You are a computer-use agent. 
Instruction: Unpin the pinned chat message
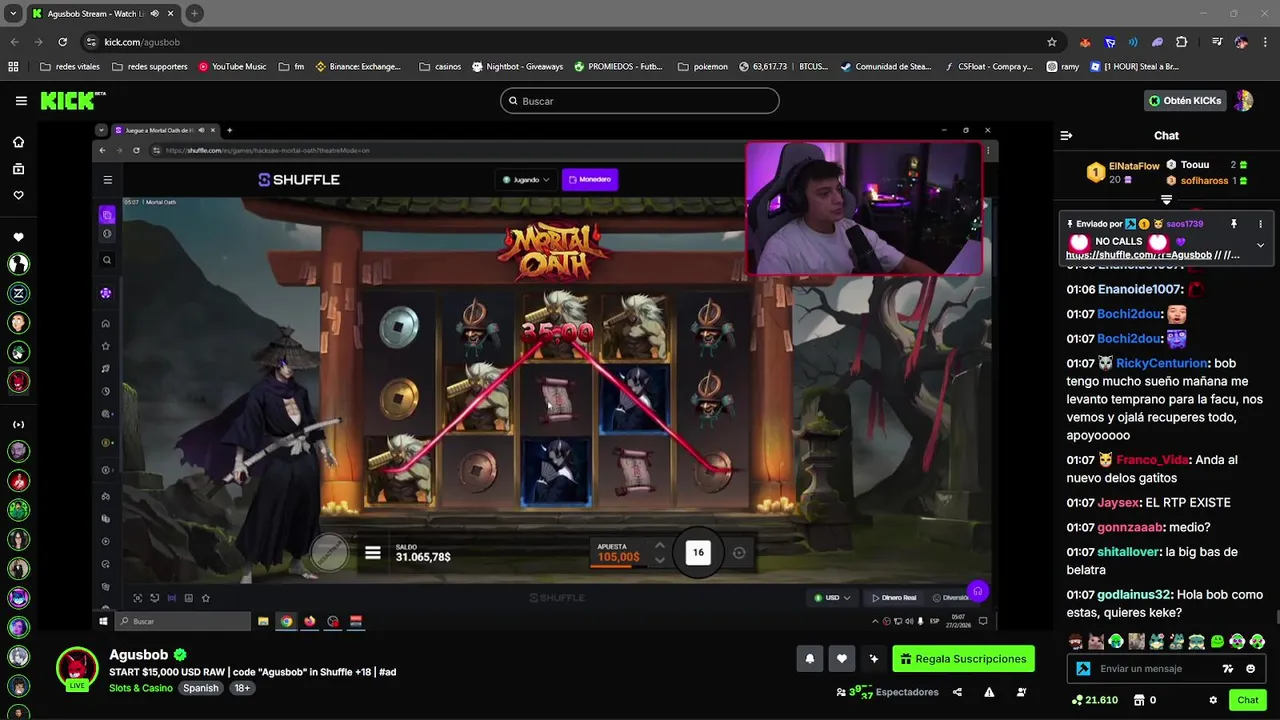tap(1233, 224)
